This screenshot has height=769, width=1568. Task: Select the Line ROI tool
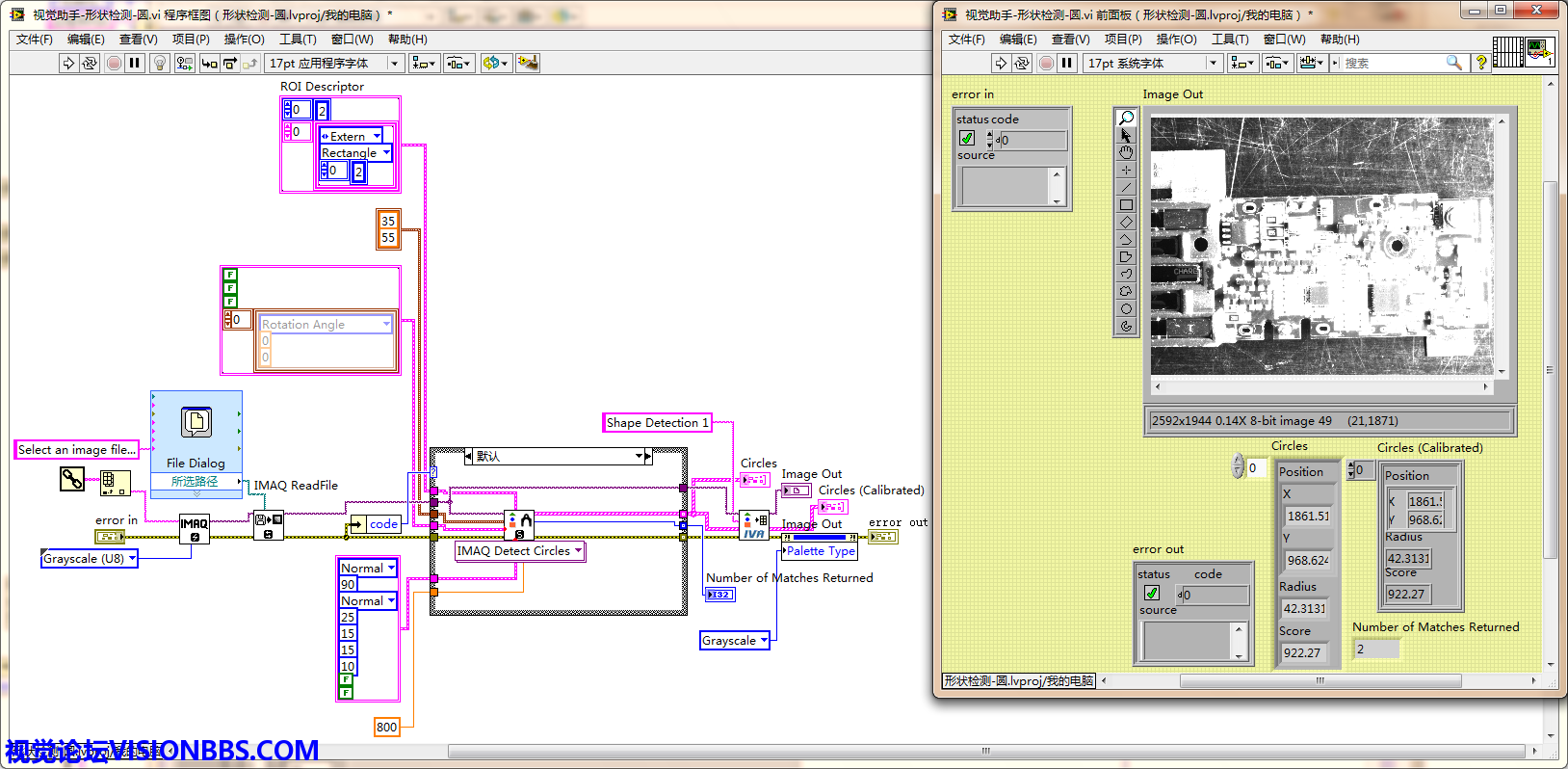[x=1126, y=187]
